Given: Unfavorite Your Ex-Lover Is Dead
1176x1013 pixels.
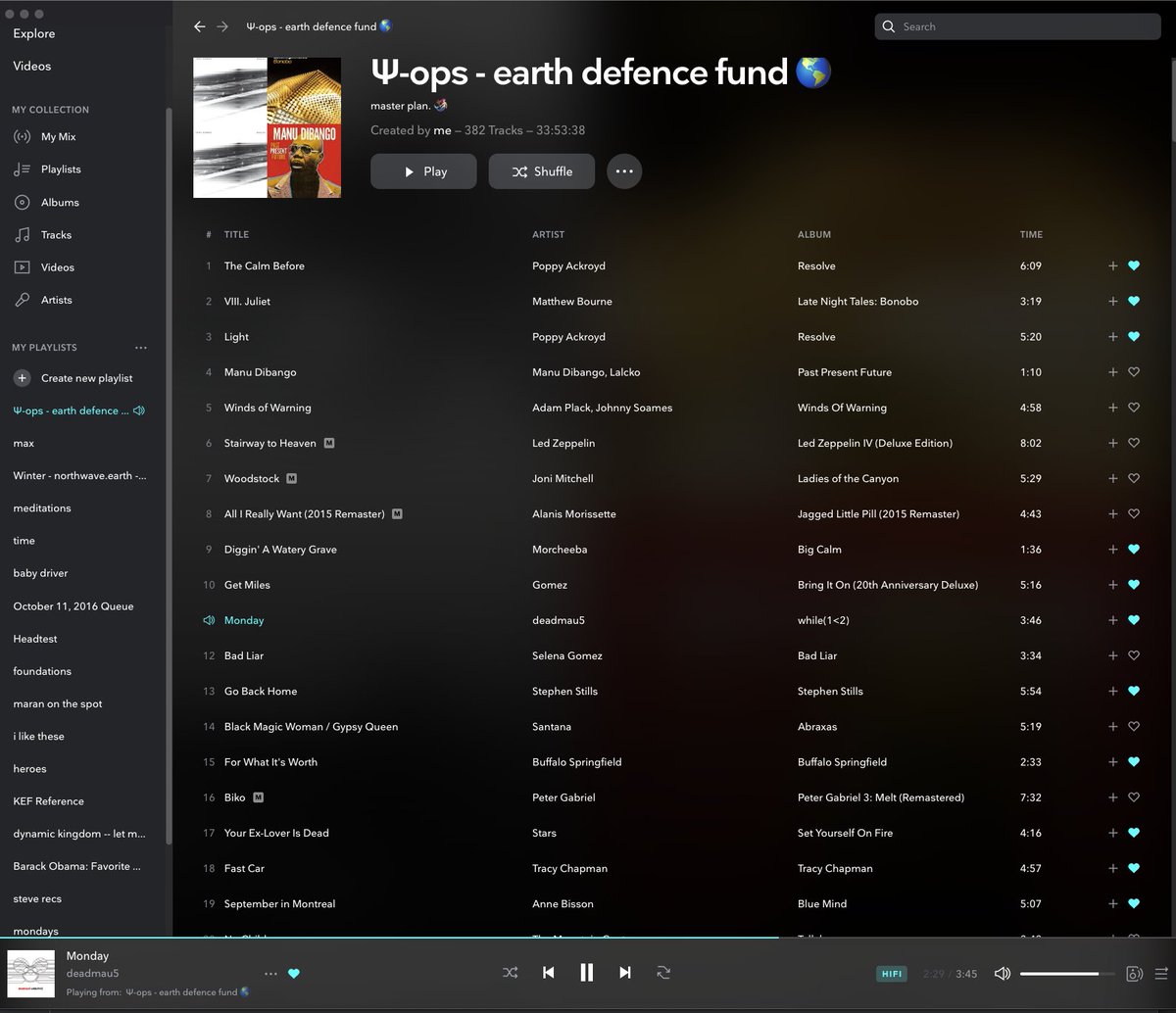Looking at the screenshot, I should coord(1134,833).
